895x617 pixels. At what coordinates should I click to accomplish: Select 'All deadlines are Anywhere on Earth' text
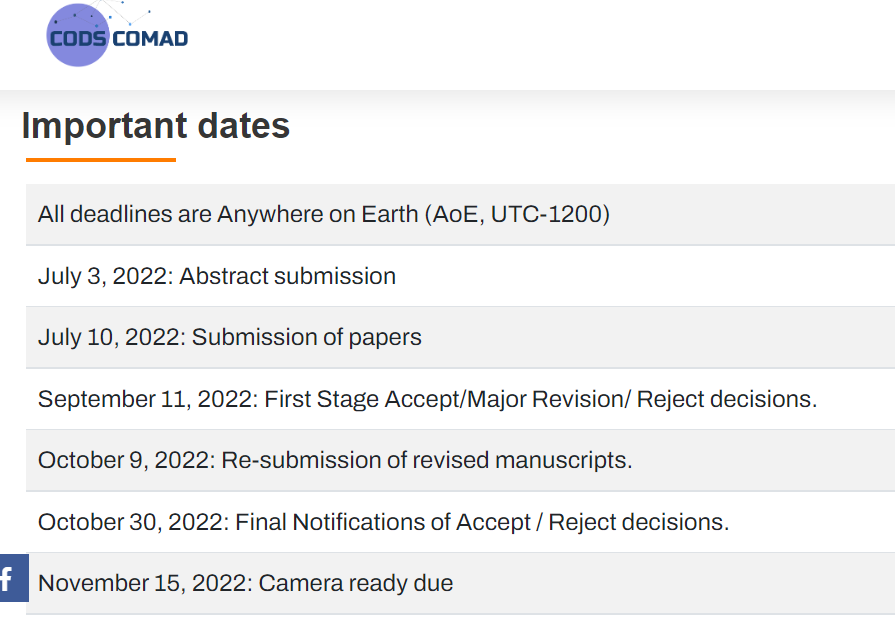227,214
